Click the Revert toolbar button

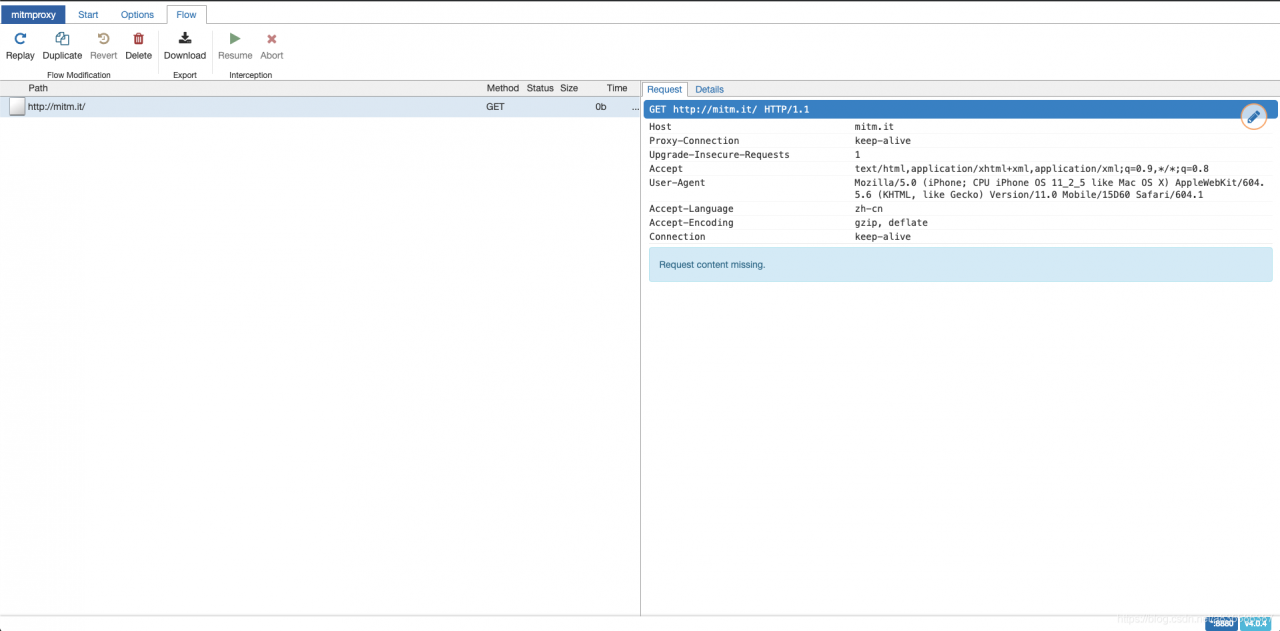103,46
